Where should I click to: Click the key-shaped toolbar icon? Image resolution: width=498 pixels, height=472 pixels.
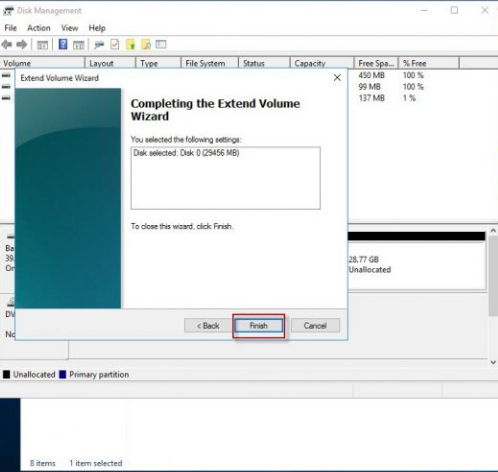point(99,45)
